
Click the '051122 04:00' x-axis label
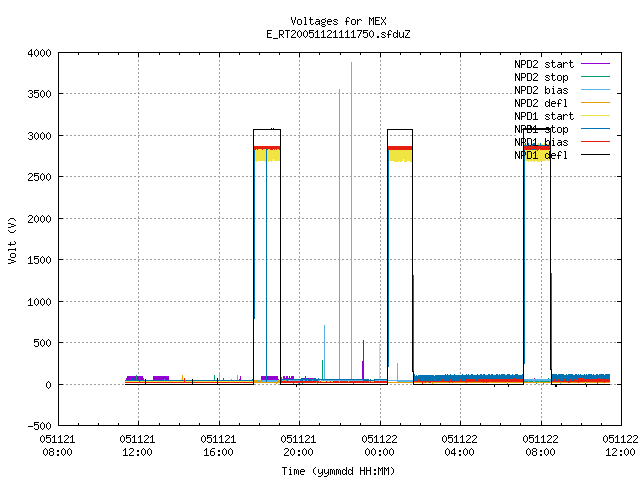460,446
